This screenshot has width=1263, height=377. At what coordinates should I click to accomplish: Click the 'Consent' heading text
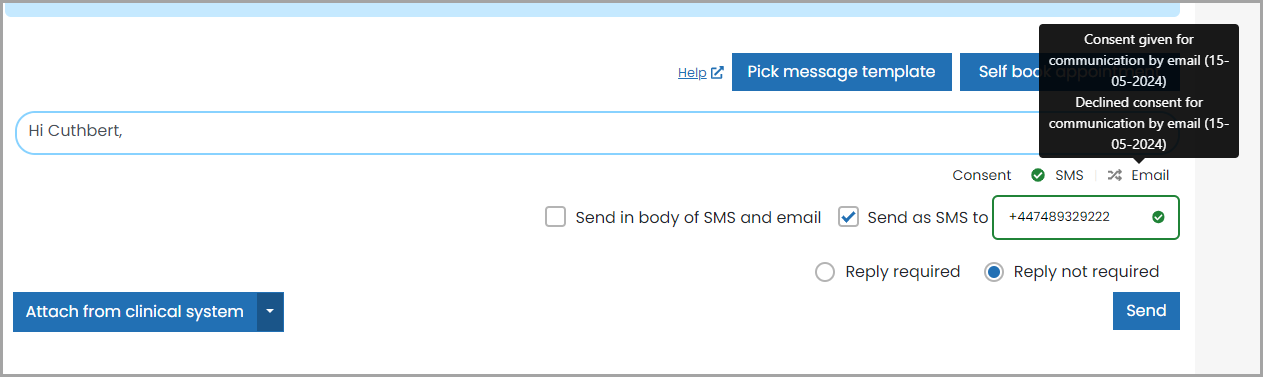point(982,175)
